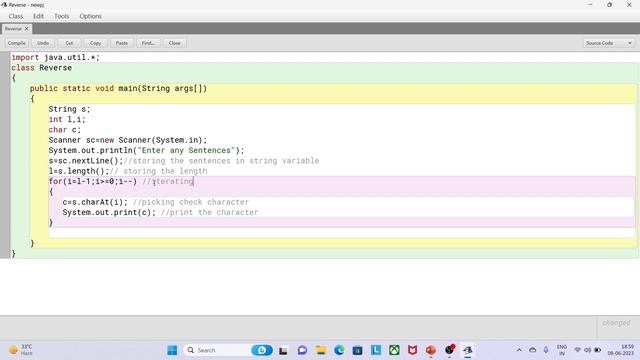Screen dimensions: 640x360
Task: Switch to BlueJ taskbar icon
Action: [468, 350]
